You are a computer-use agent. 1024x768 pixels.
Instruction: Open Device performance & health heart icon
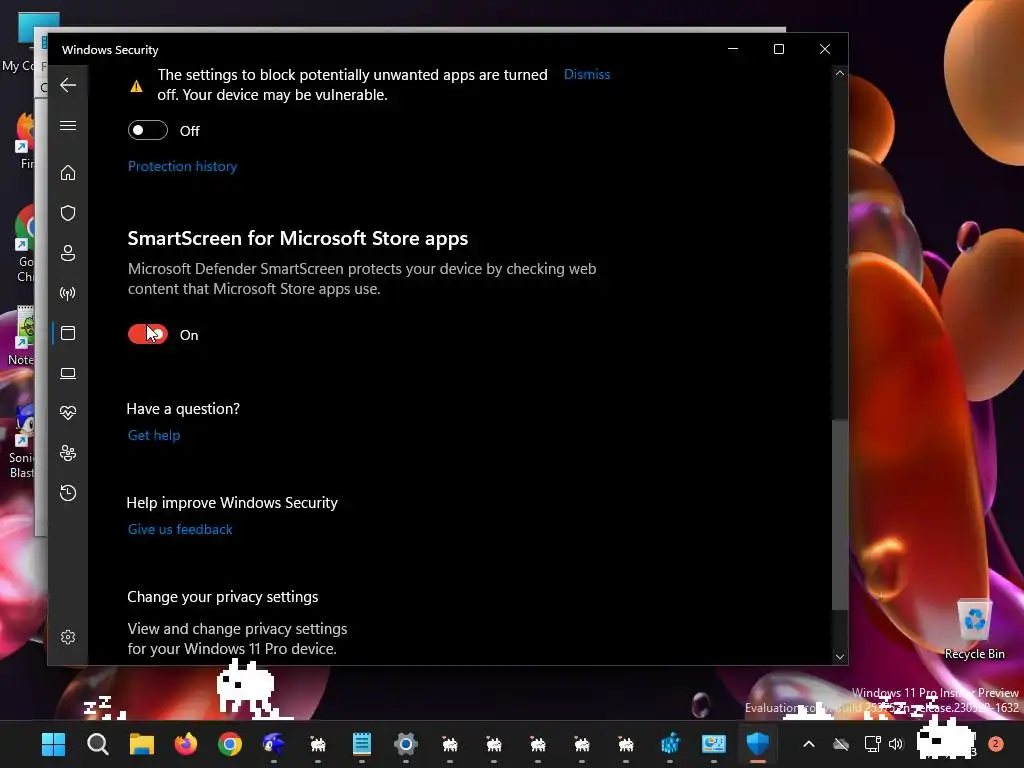click(68, 413)
